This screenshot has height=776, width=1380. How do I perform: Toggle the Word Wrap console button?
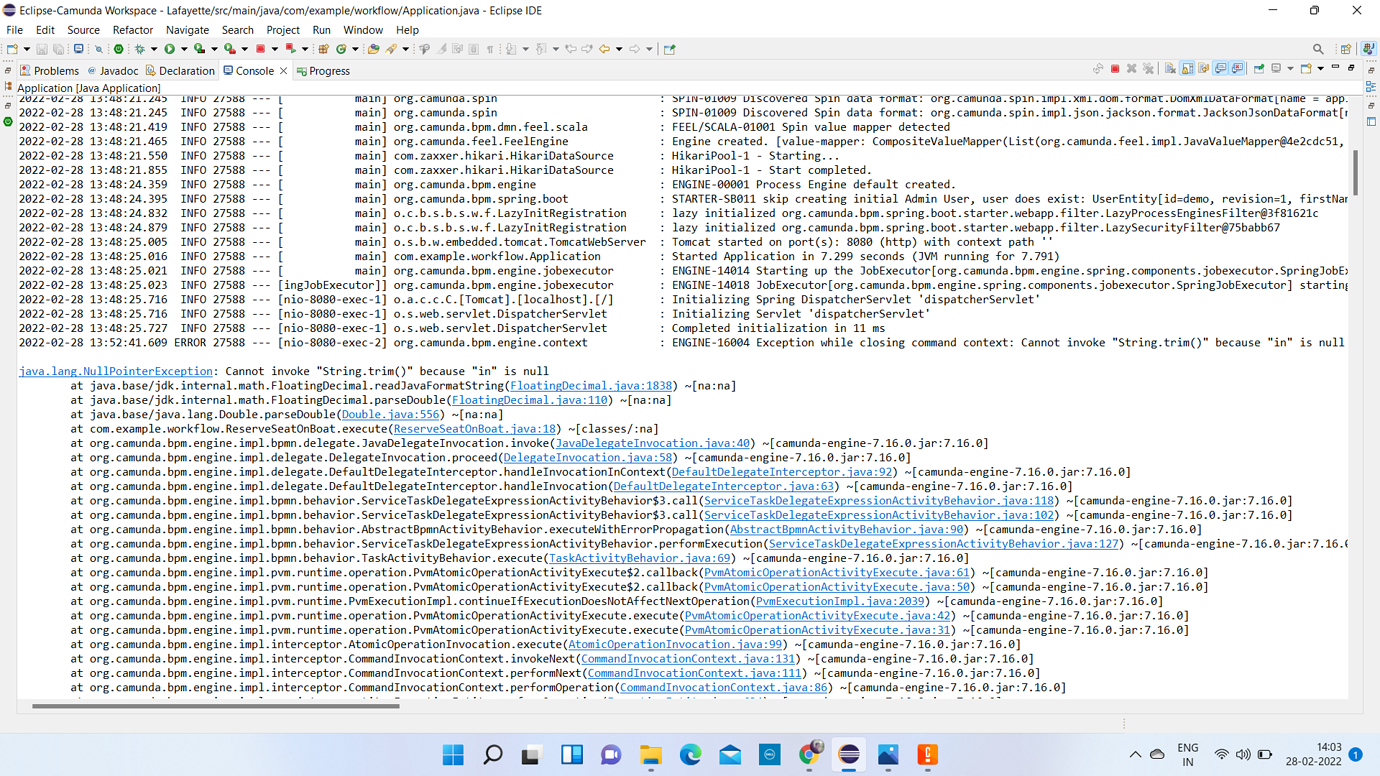(1204, 69)
